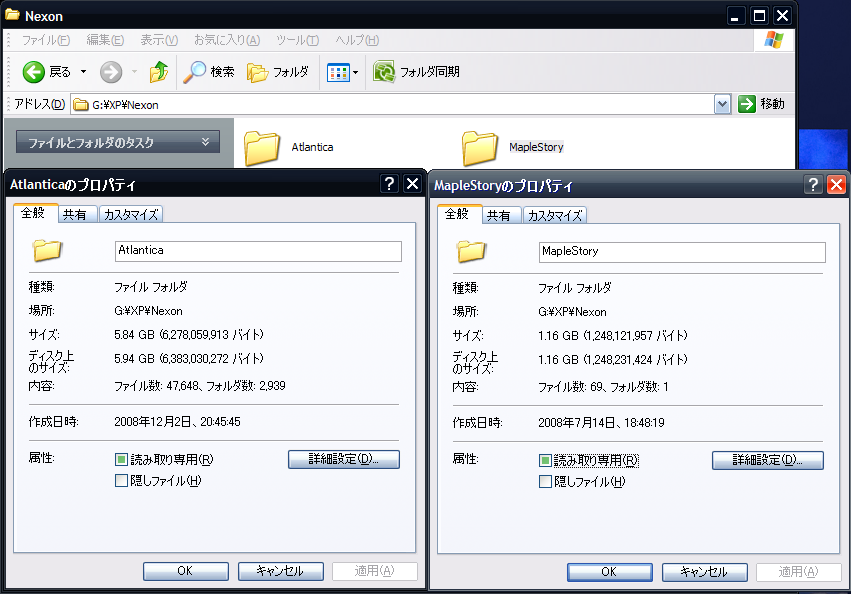Switch to カスタマイズ tab in MapleStory properties
Screen dimensions: 851x594
(555, 216)
